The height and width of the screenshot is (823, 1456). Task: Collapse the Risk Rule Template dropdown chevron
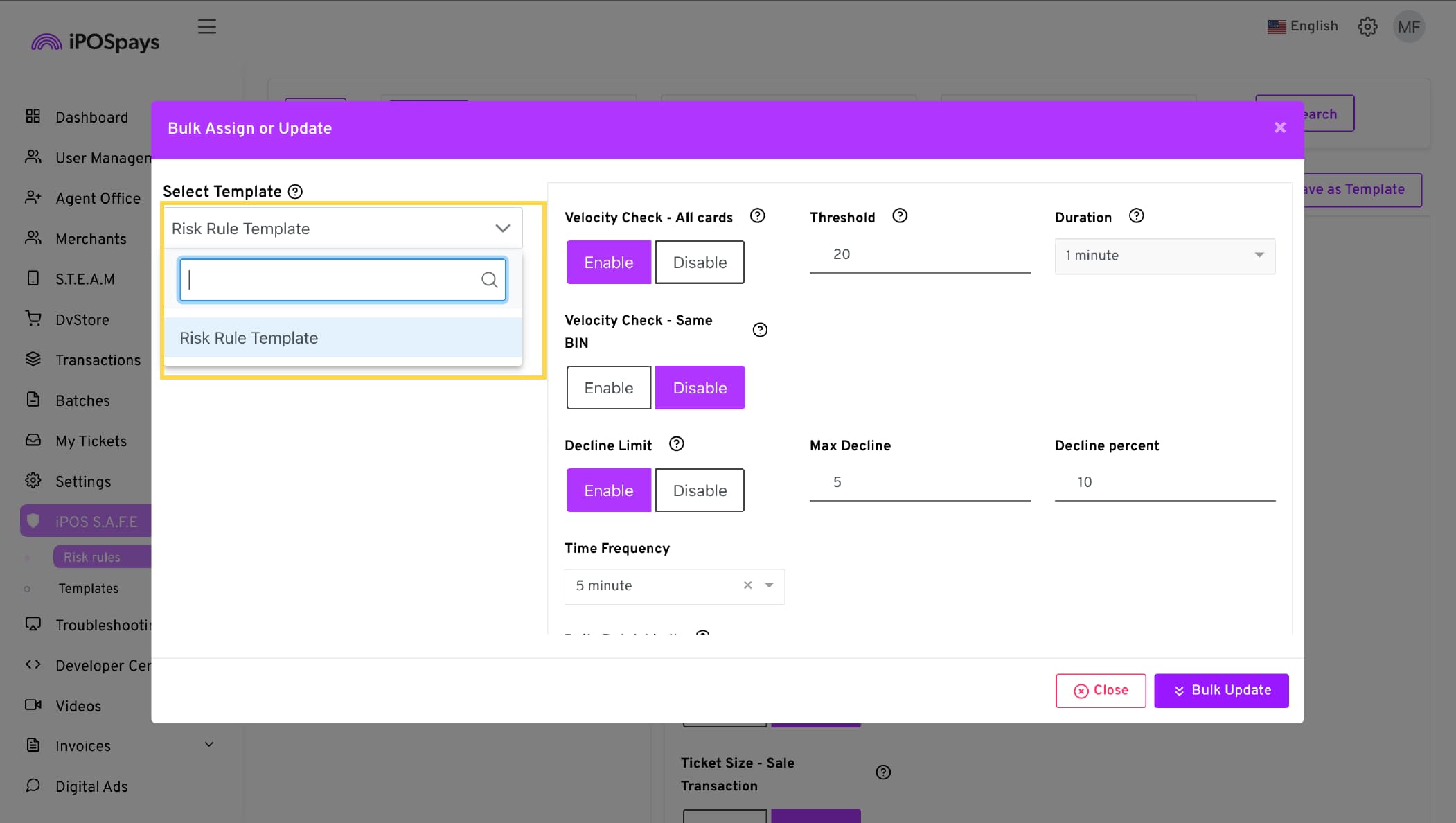502,229
